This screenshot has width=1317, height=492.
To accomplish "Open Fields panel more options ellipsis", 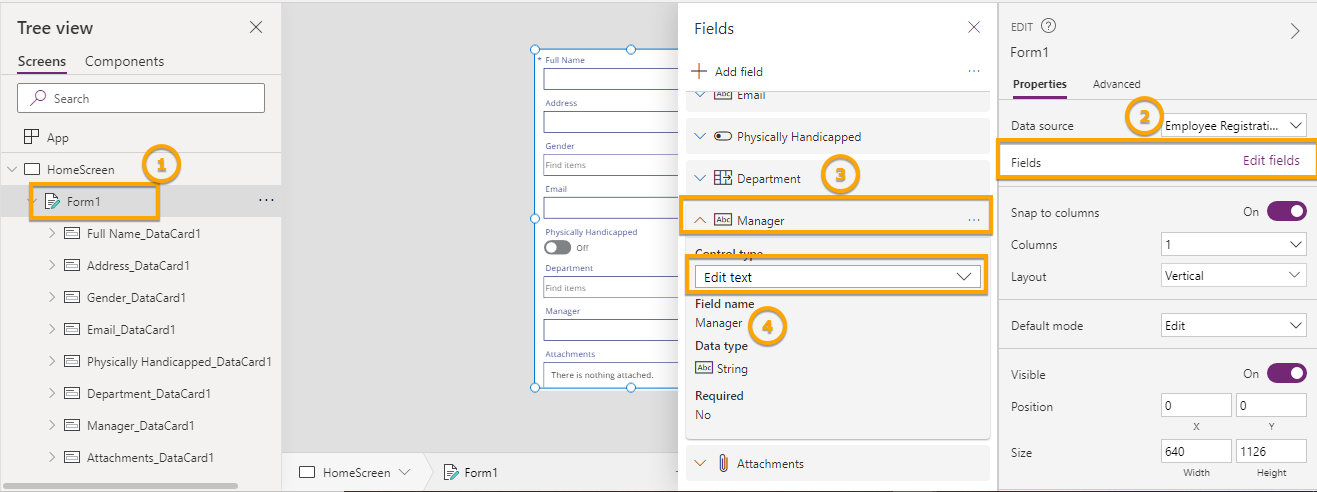I will coord(973,72).
